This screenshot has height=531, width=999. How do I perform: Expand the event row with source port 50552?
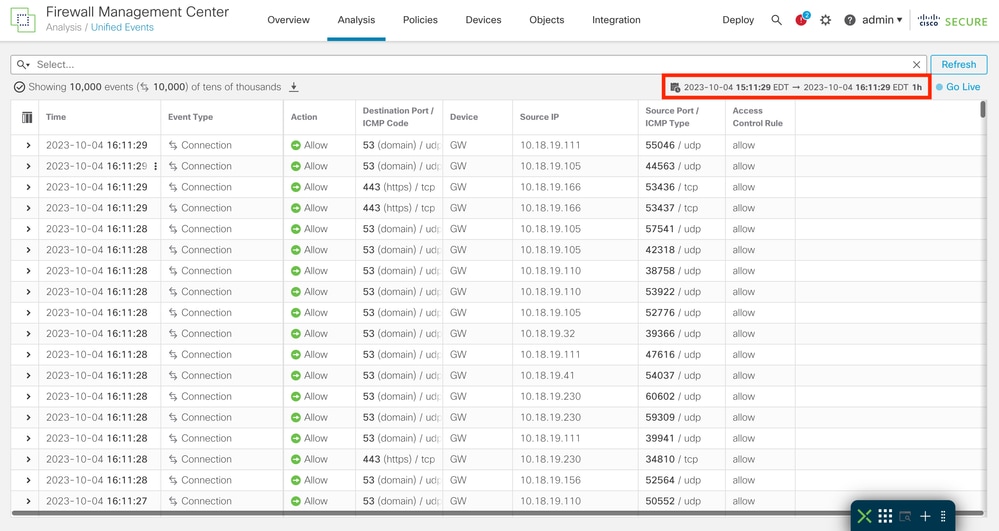coord(28,501)
